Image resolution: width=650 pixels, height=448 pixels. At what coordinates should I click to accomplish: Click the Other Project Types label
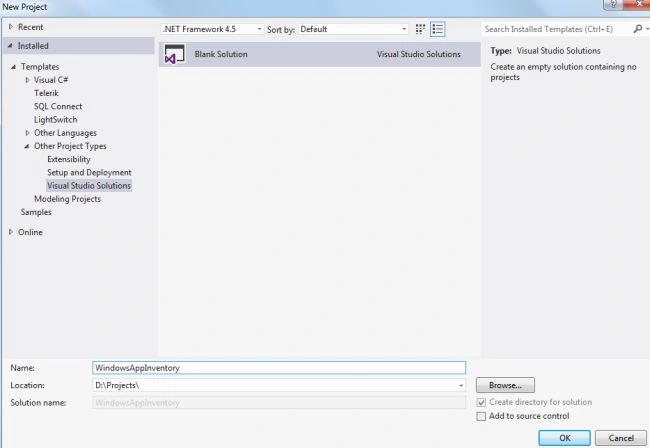(x=70, y=146)
